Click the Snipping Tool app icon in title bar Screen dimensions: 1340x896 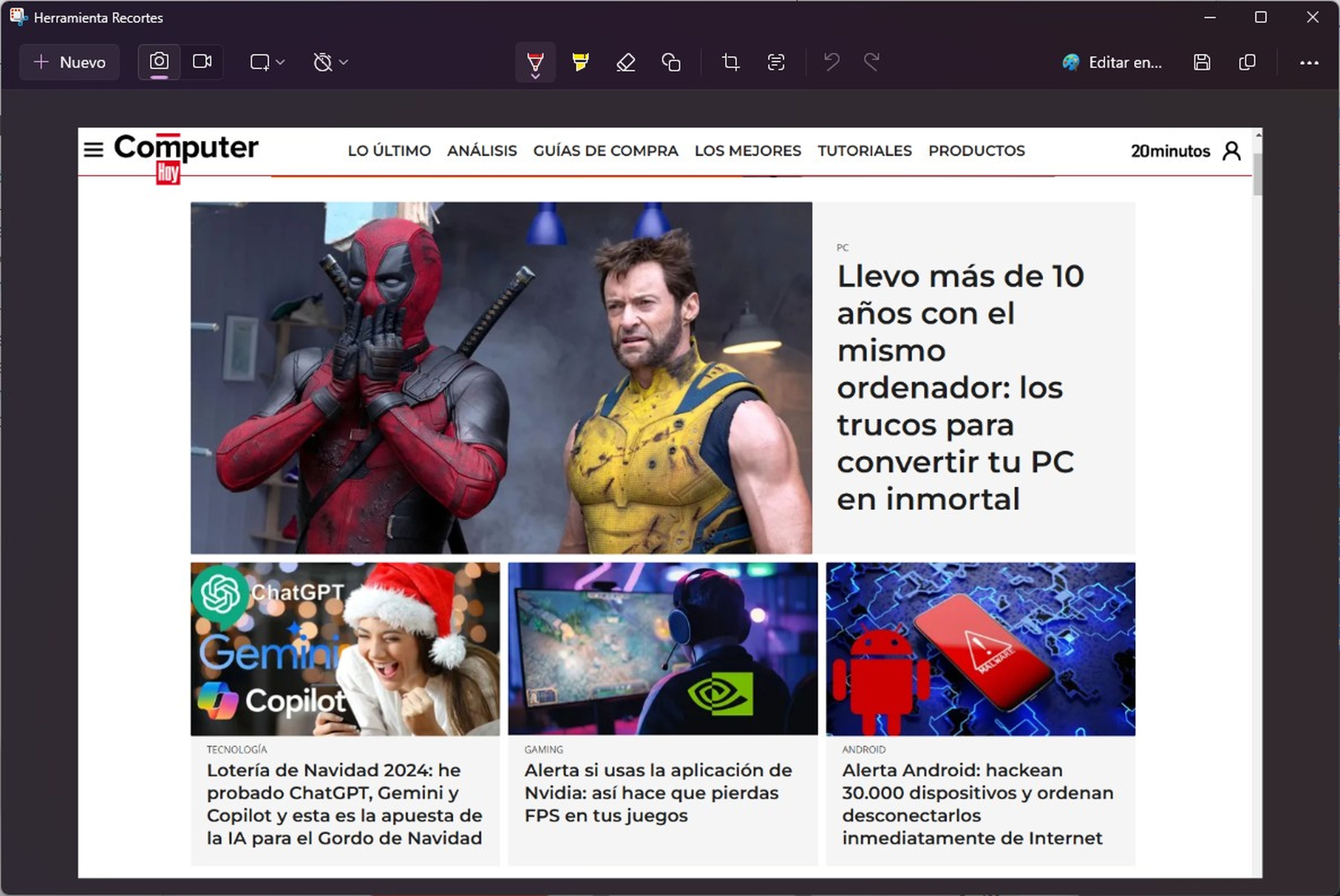coord(18,16)
